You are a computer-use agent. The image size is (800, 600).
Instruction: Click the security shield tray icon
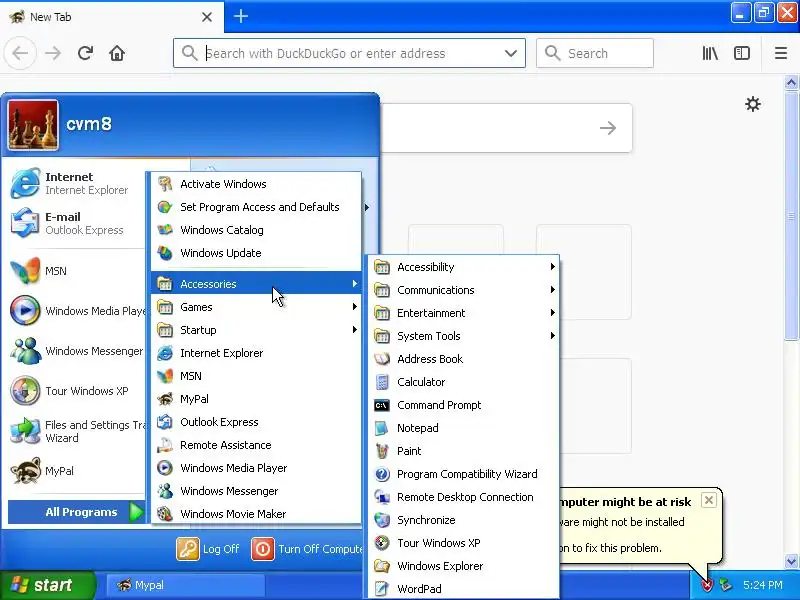pos(707,585)
